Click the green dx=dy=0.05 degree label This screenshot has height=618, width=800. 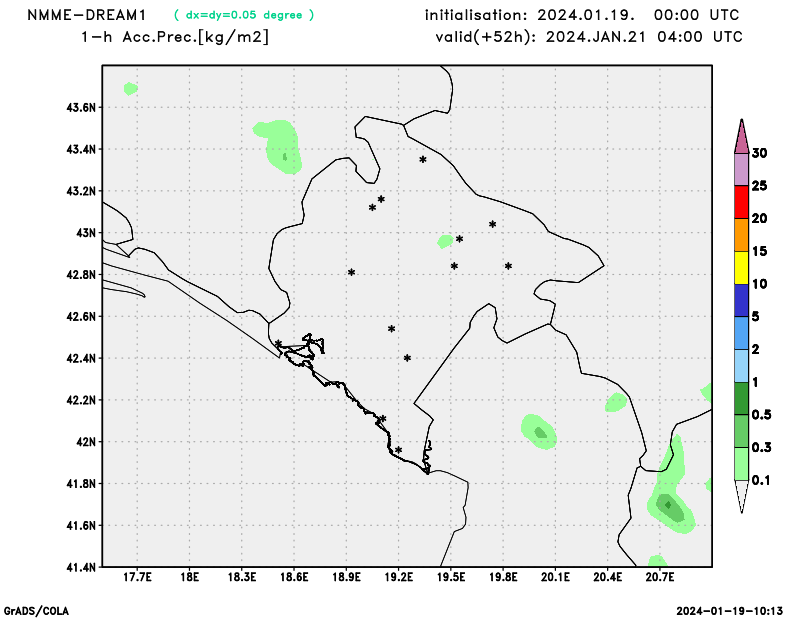(x=244, y=15)
